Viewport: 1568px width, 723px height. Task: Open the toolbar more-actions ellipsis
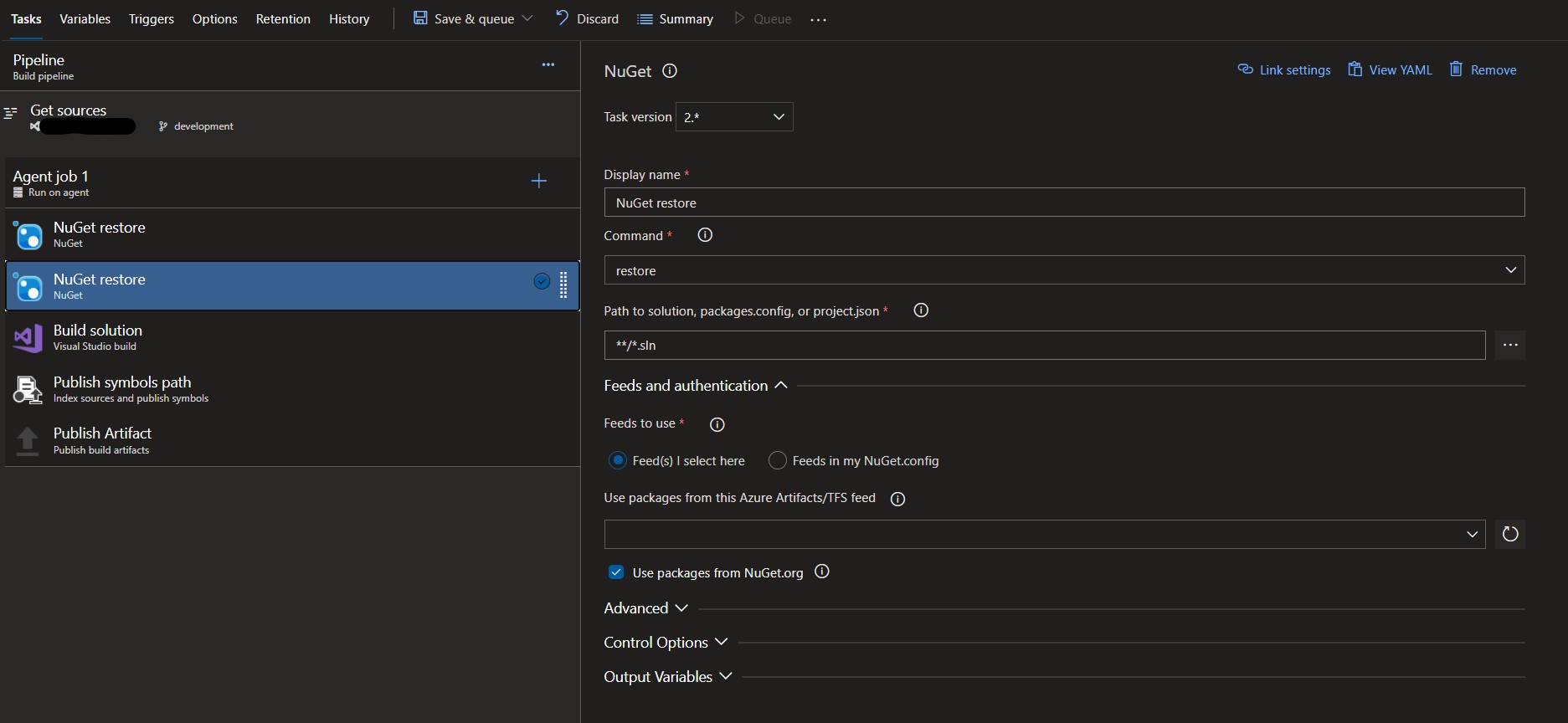[819, 19]
